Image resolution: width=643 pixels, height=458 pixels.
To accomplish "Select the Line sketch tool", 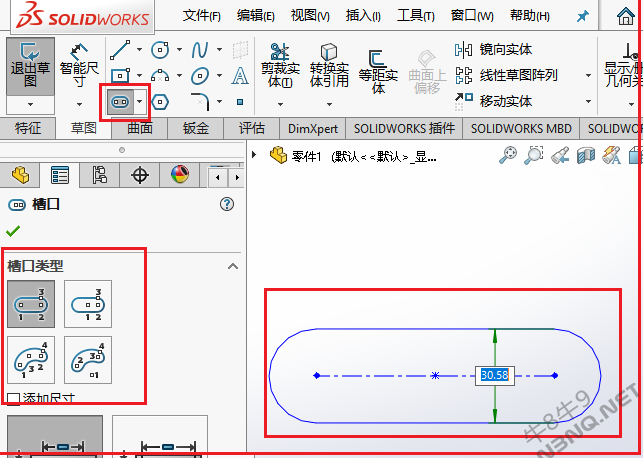I will point(120,50).
